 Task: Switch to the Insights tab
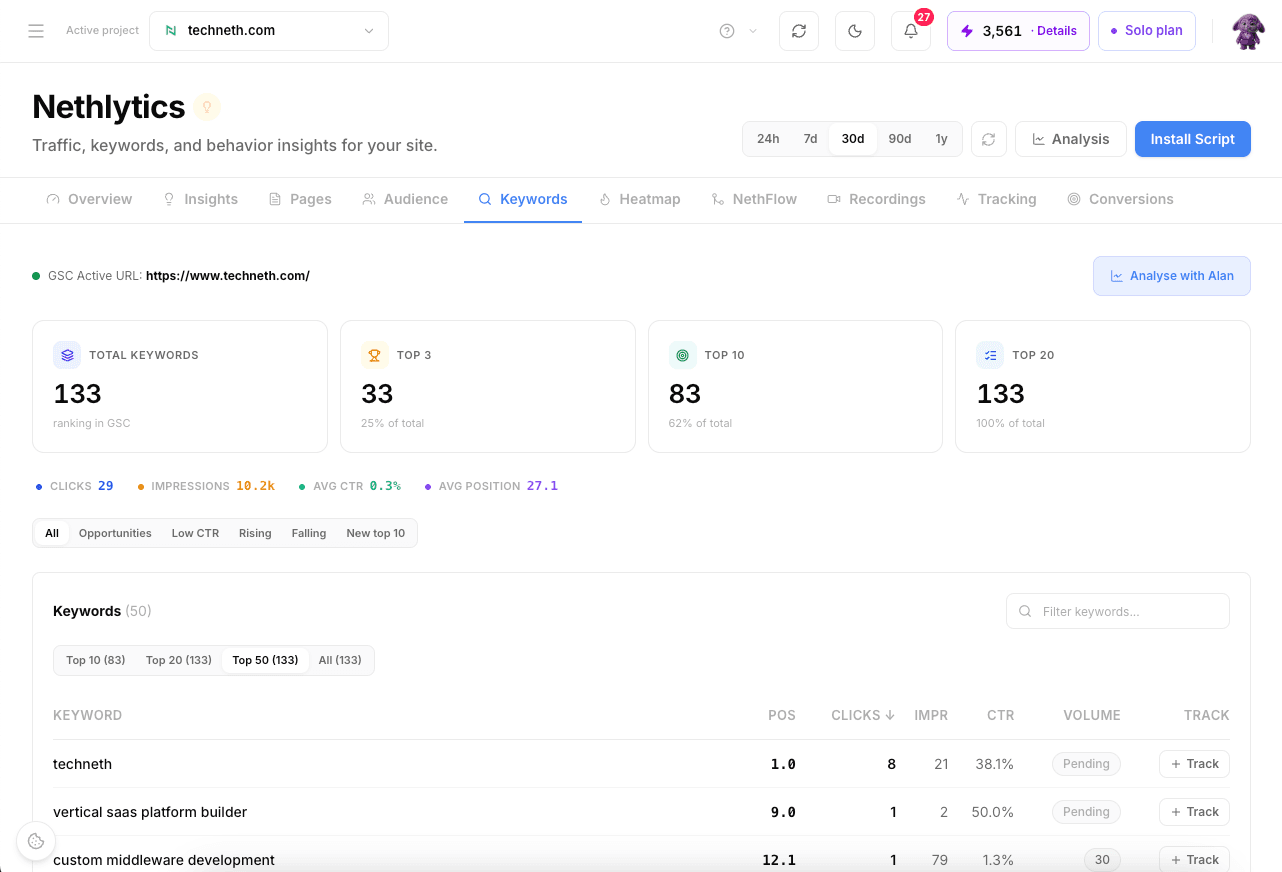(x=200, y=199)
